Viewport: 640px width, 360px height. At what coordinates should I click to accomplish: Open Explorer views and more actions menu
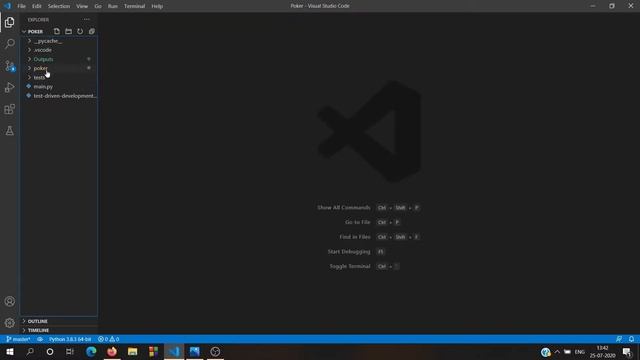(87, 20)
